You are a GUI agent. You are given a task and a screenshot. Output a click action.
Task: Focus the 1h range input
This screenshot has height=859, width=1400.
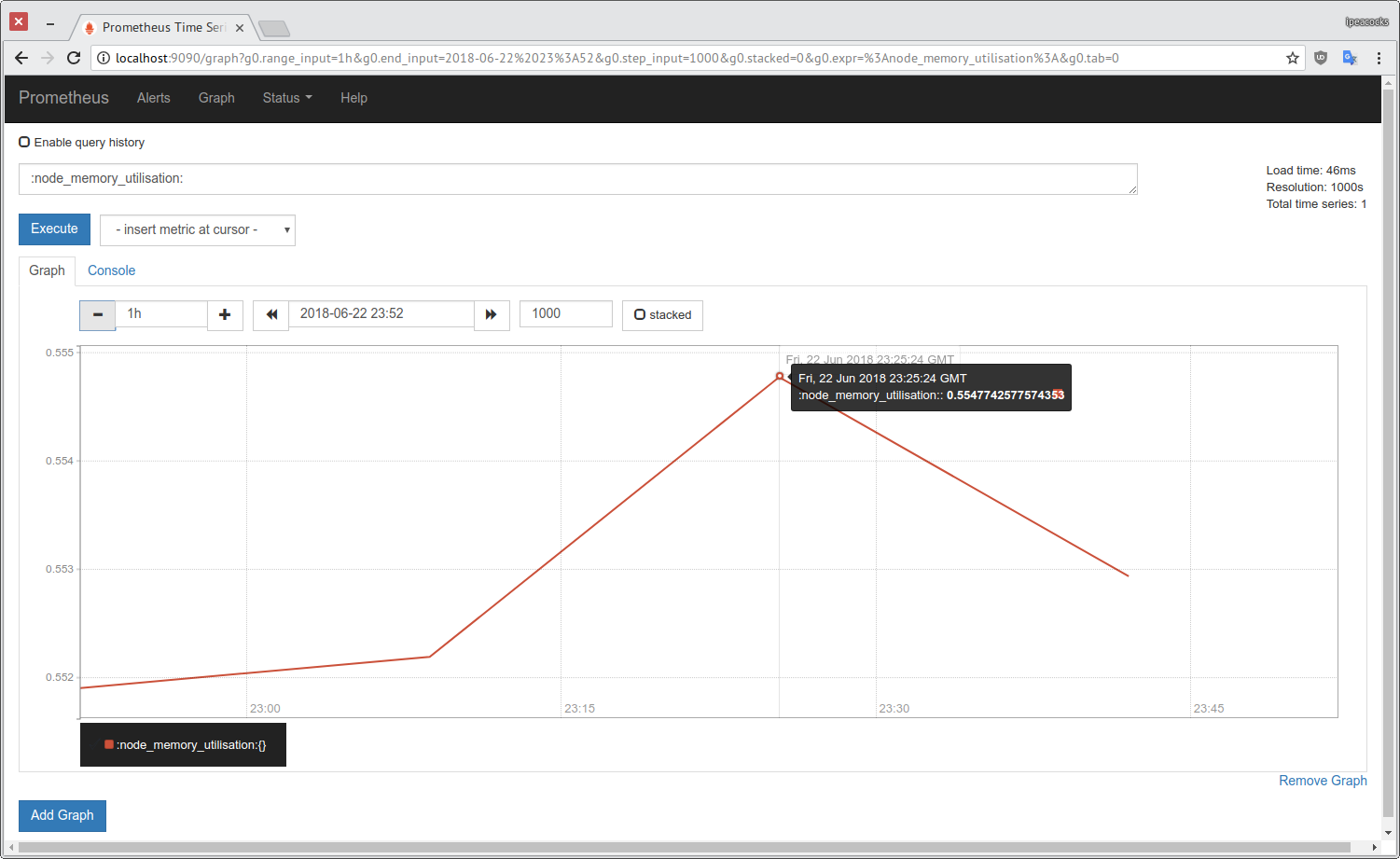[x=161, y=314]
